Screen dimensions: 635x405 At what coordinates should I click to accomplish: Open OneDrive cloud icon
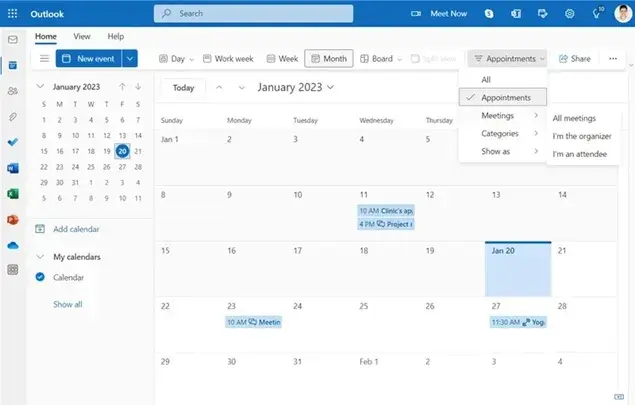coord(13,245)
